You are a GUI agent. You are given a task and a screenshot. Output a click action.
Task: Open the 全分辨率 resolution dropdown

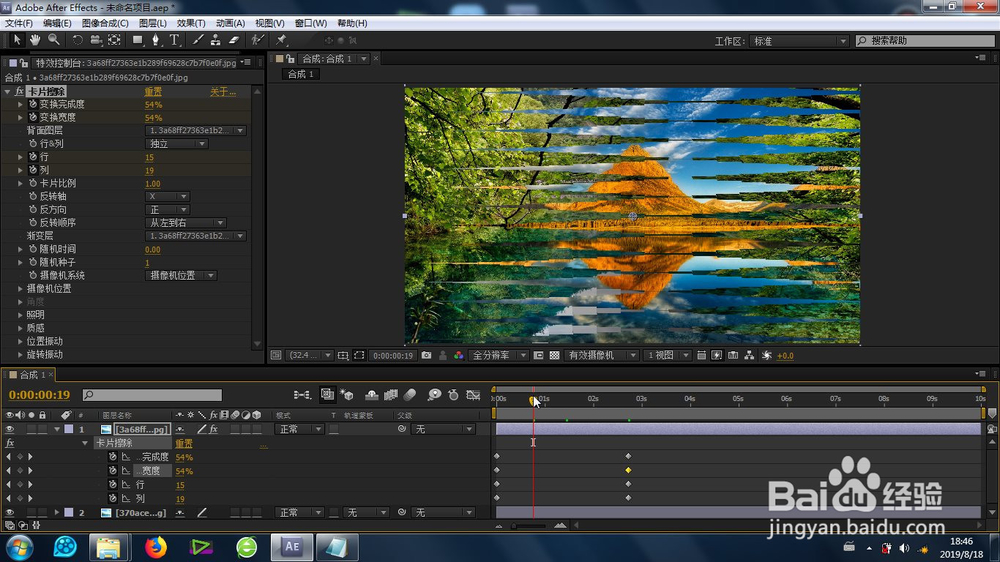(499, 355)
